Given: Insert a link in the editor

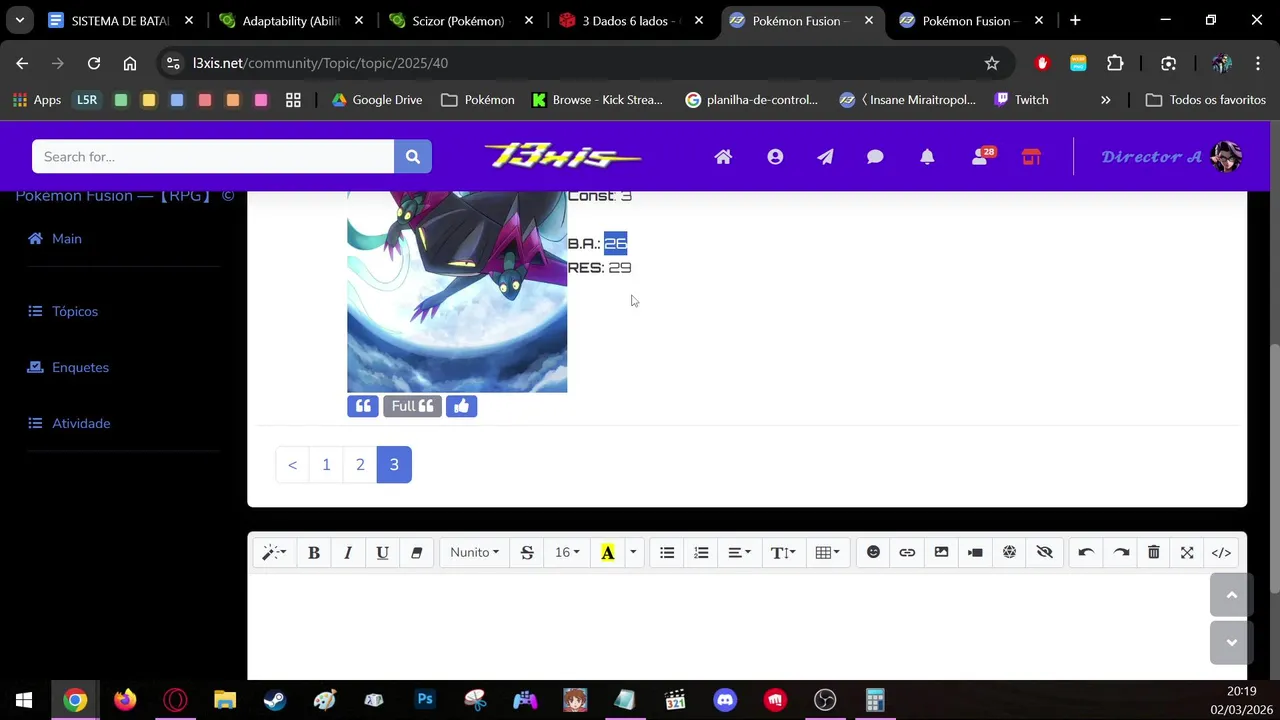Looking at the screenshot, I should tap(907, 552).
